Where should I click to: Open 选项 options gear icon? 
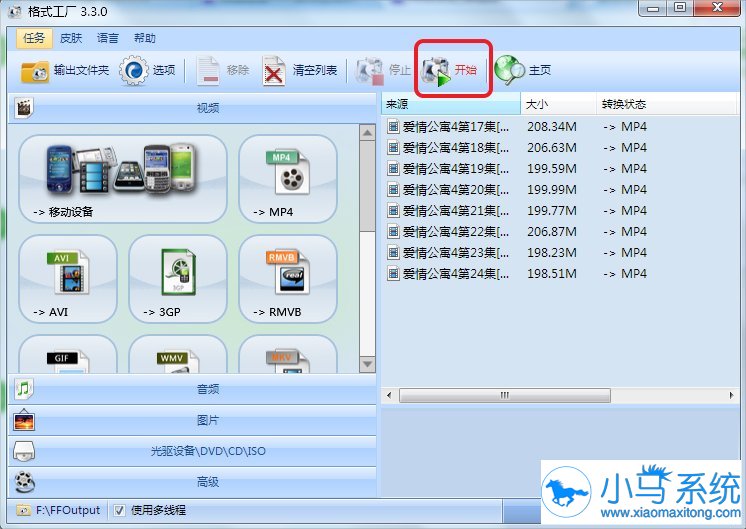coord(133,70)
